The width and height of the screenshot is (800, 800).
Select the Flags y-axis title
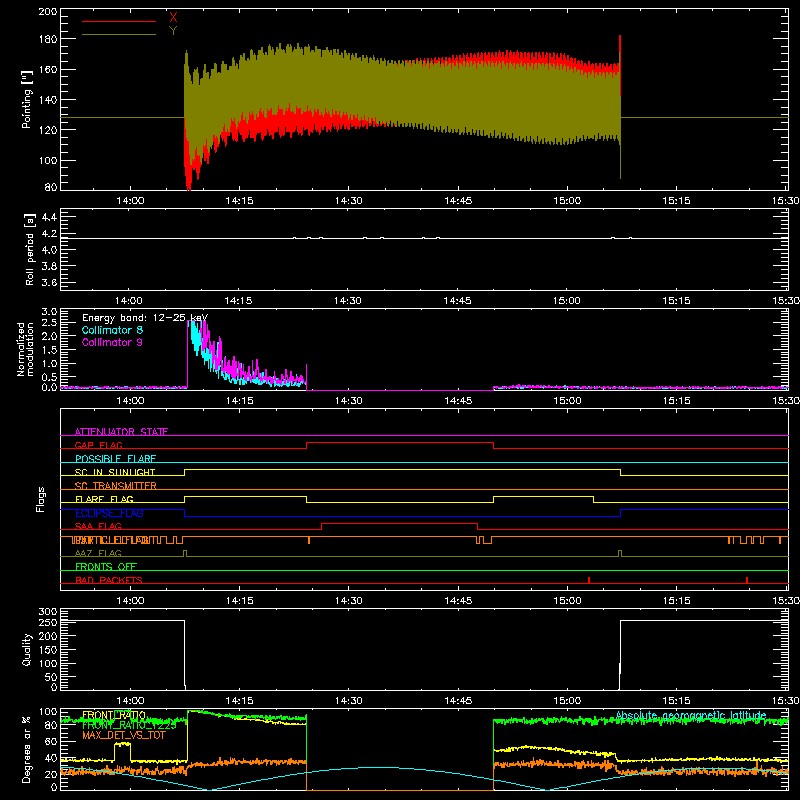pos(41,499)
